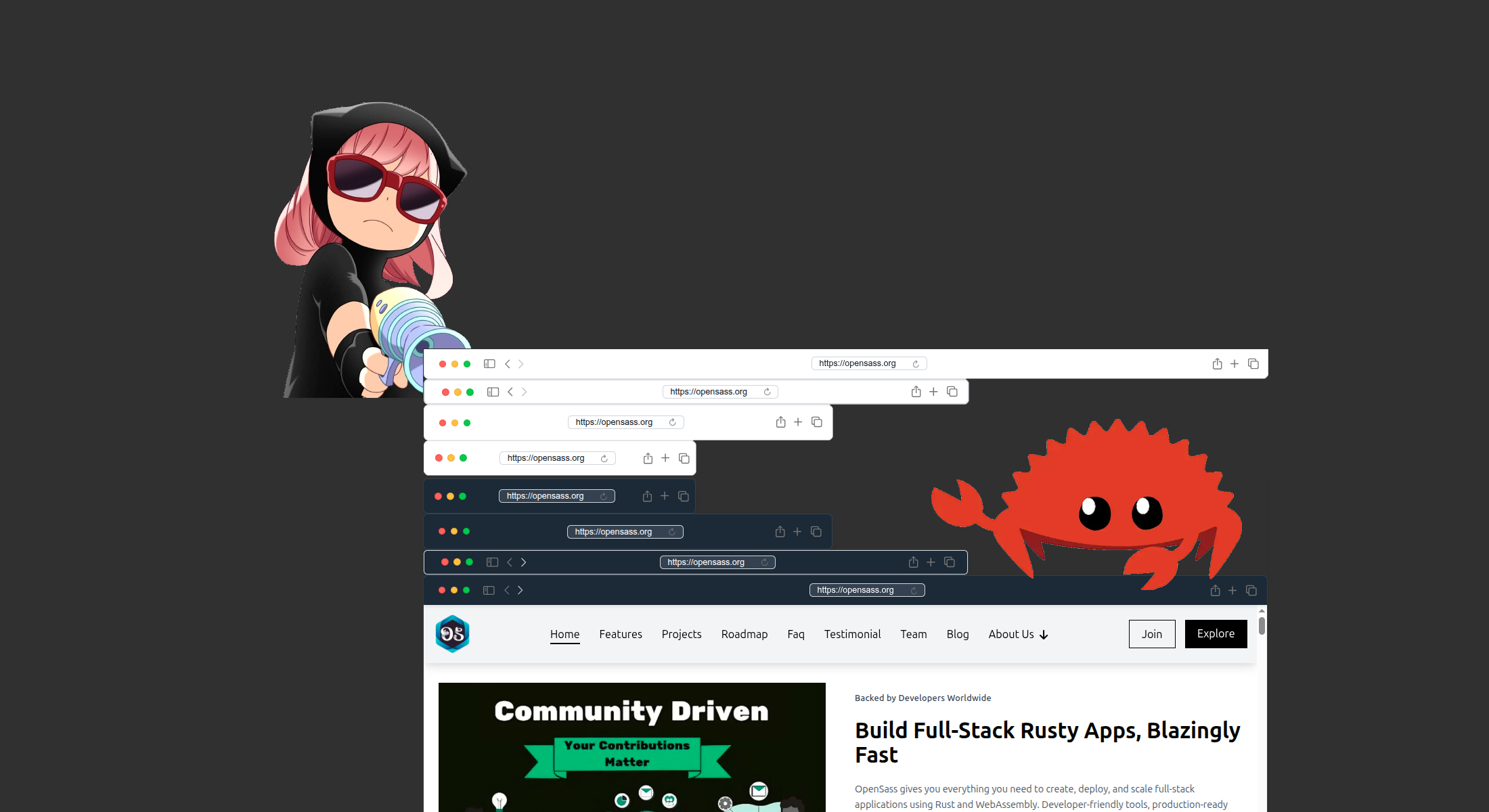This screenshot has height=812, width=1489.
Task: Open the Team nav link
Action: (914, 634)
